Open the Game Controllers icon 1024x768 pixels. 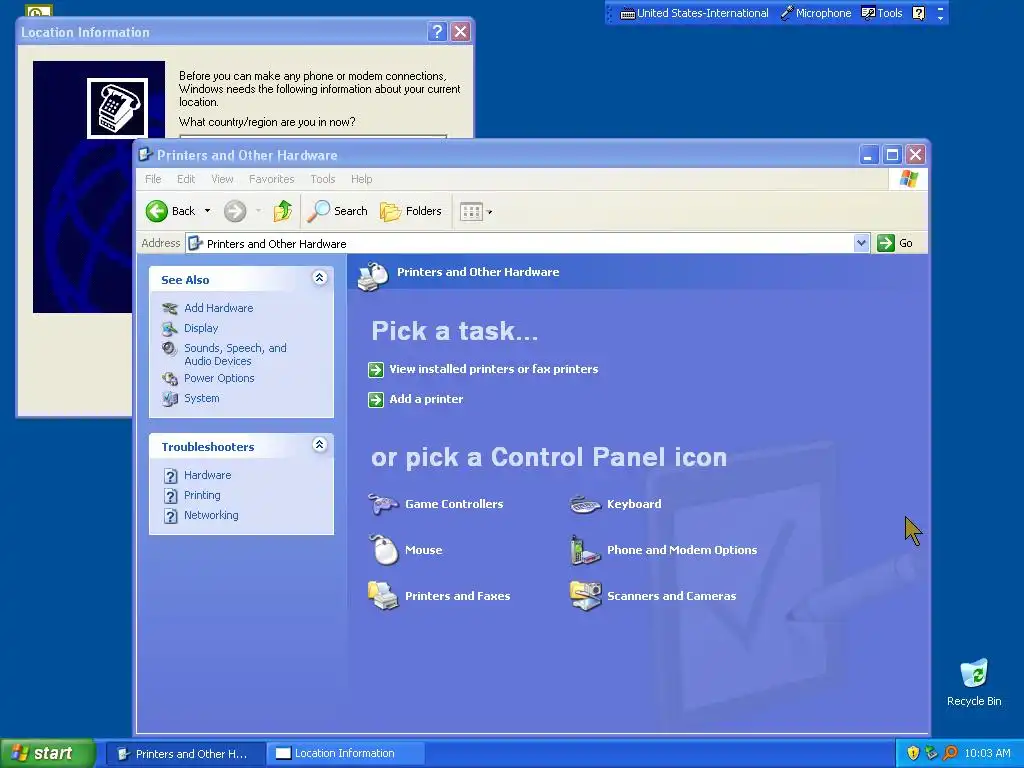pyautogui.click(x=383, y=504)
